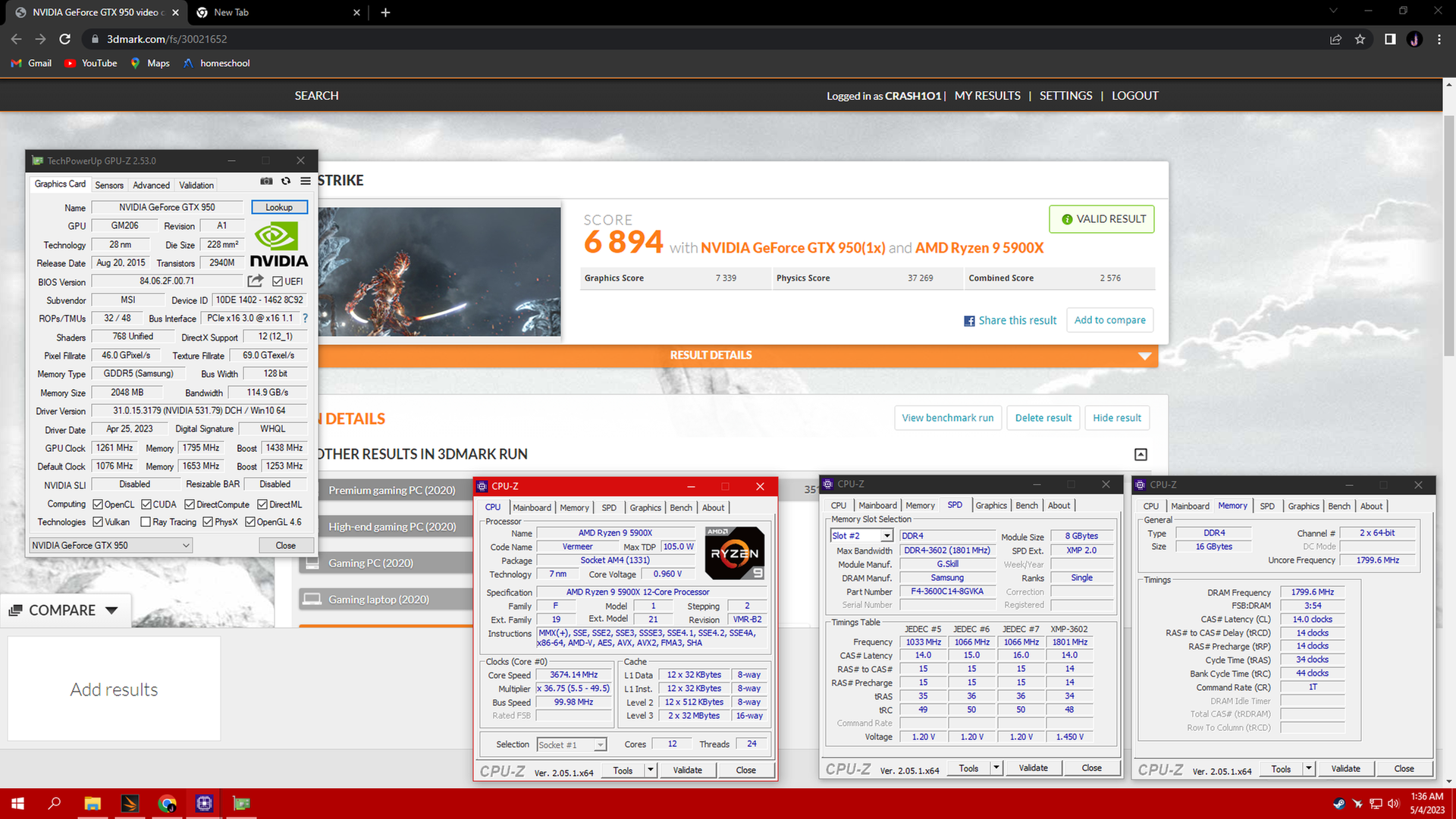The height and width of the screenshot is (819, 1456).
Task: Toggle UEFI checkbox in GPU-Z
Action: (x=278, y=281)
